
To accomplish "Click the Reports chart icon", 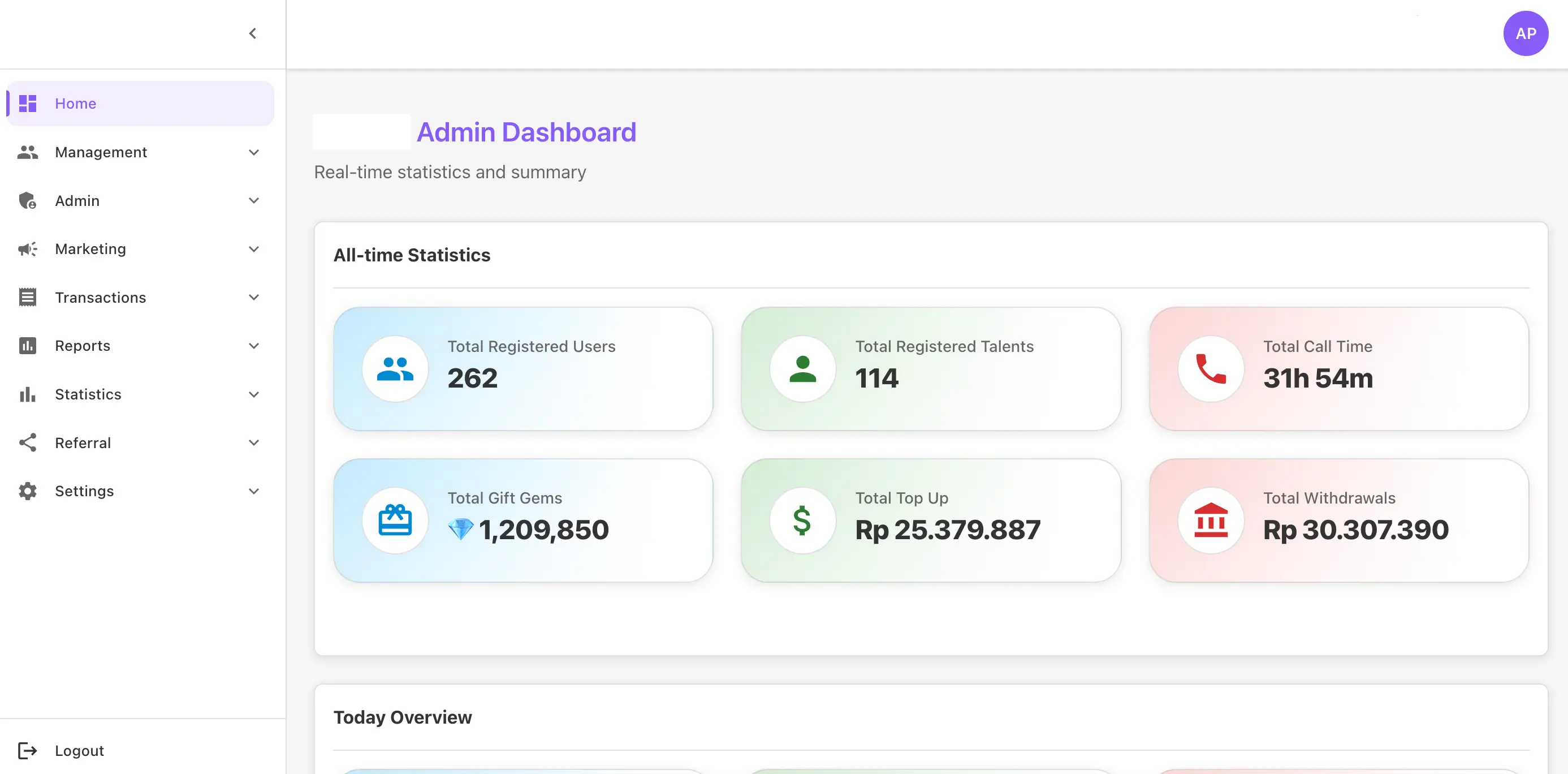I will pos(27,346).
